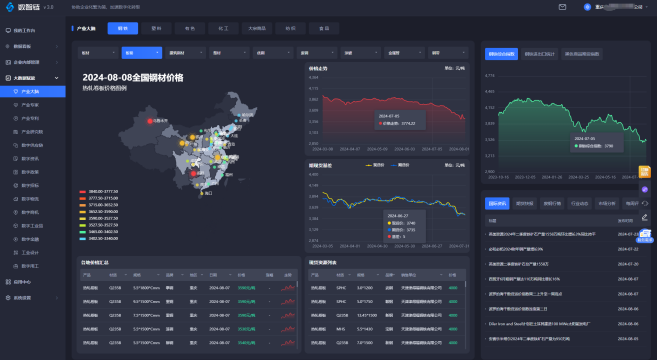
Task: Open the Dilar Iron and Steel news headline
Action: tap(540, 324)
